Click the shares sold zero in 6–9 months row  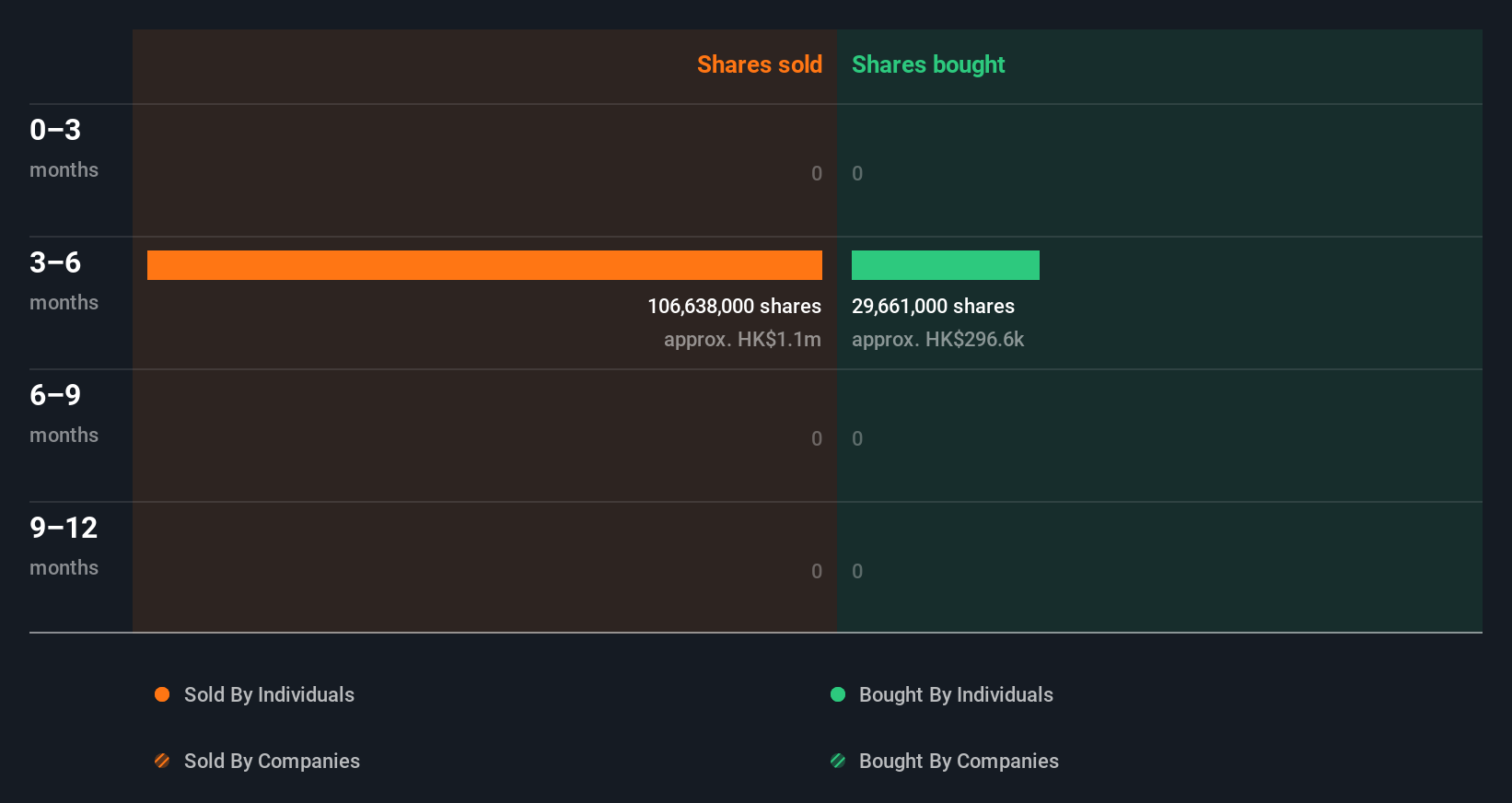817,438
